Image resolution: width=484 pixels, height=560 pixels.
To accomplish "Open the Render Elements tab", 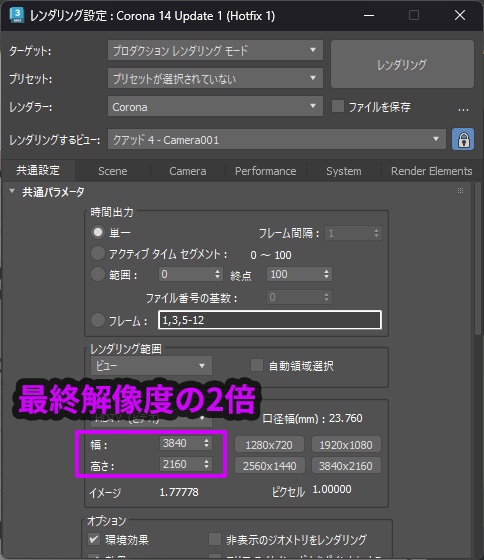I will click(431, 171).
